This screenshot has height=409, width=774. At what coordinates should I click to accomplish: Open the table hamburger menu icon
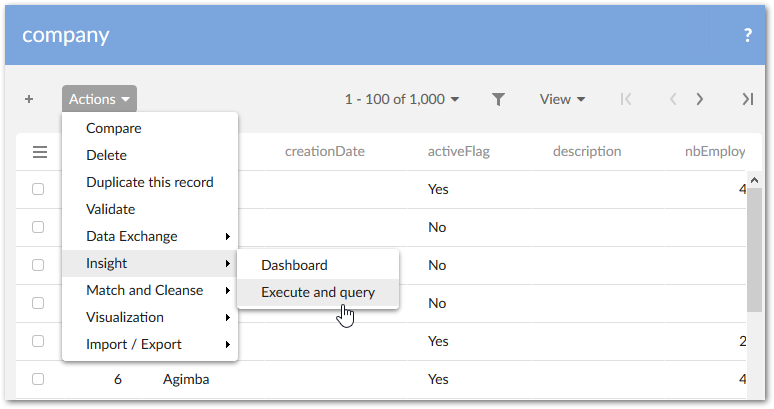point(40,152)
